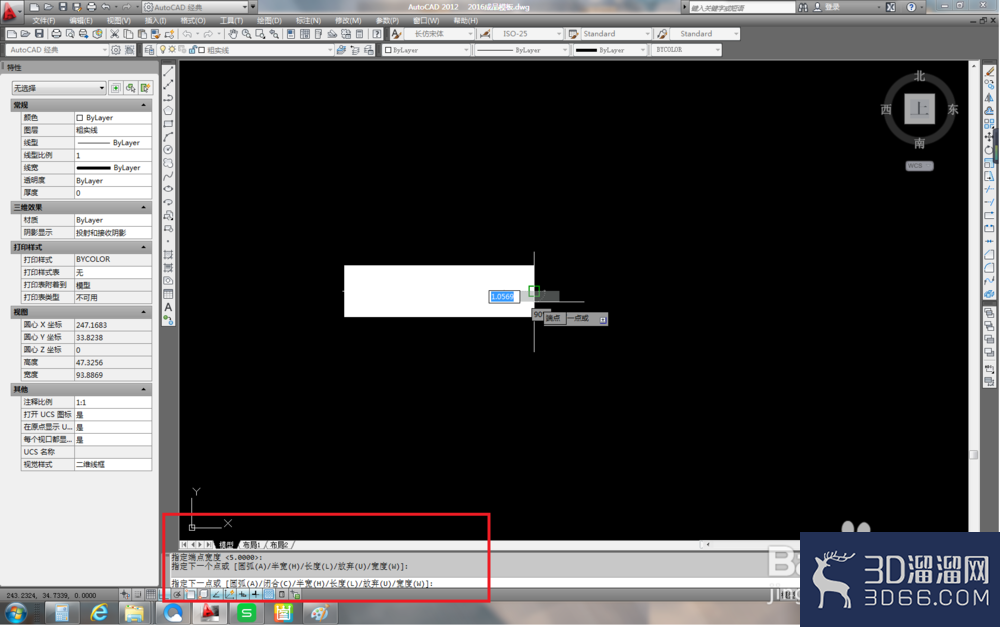Click the dynamic input 1.0569 field

point(504,297)
